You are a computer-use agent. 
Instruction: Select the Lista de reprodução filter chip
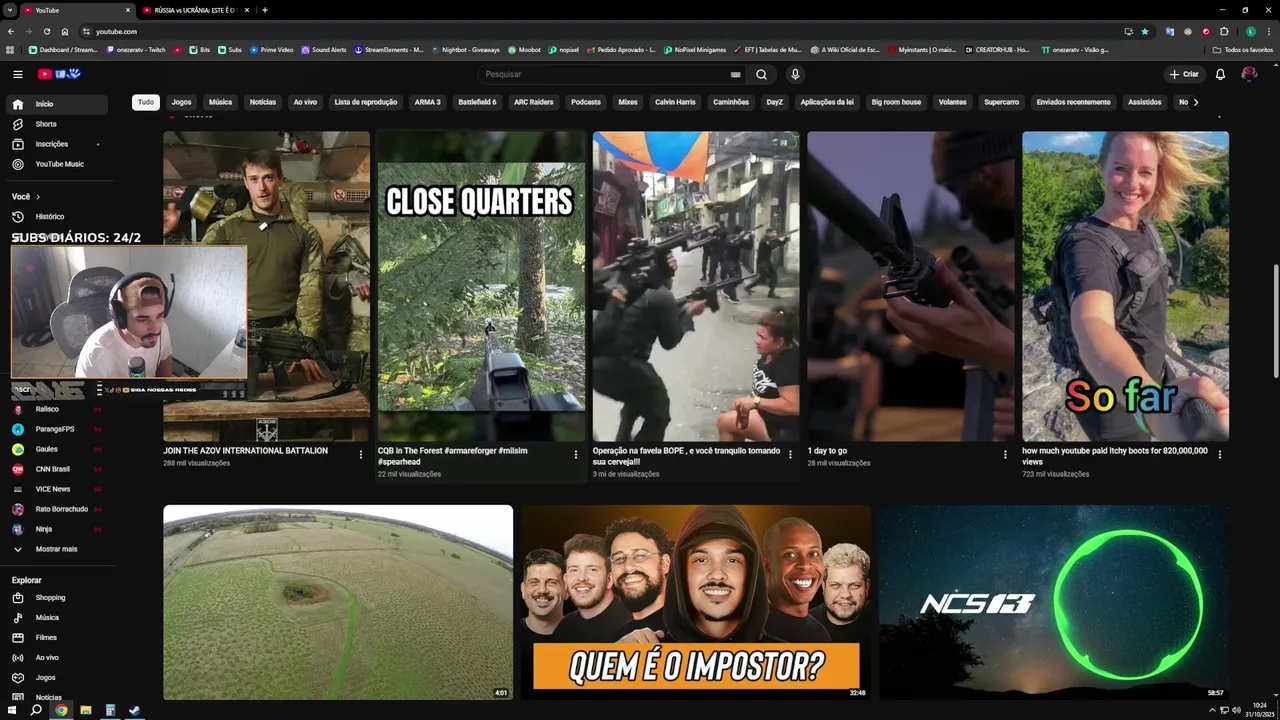[366, 102]
